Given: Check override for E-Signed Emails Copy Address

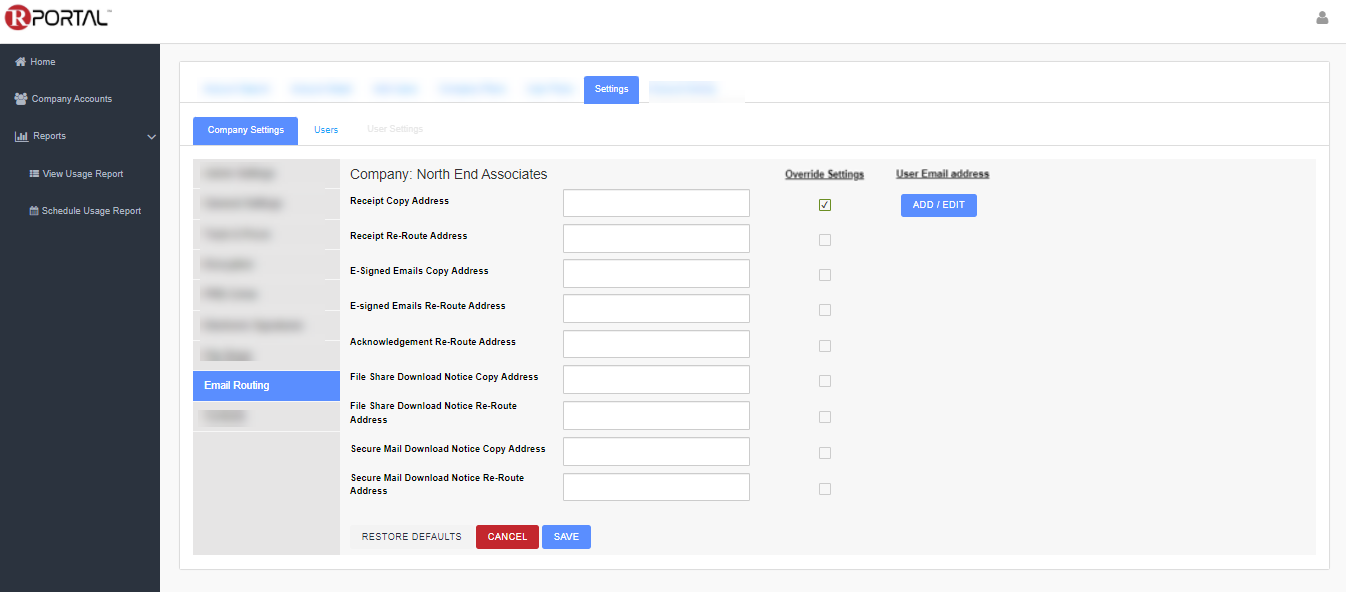Looking at the screenshot, I should click(x=824, y=274).
